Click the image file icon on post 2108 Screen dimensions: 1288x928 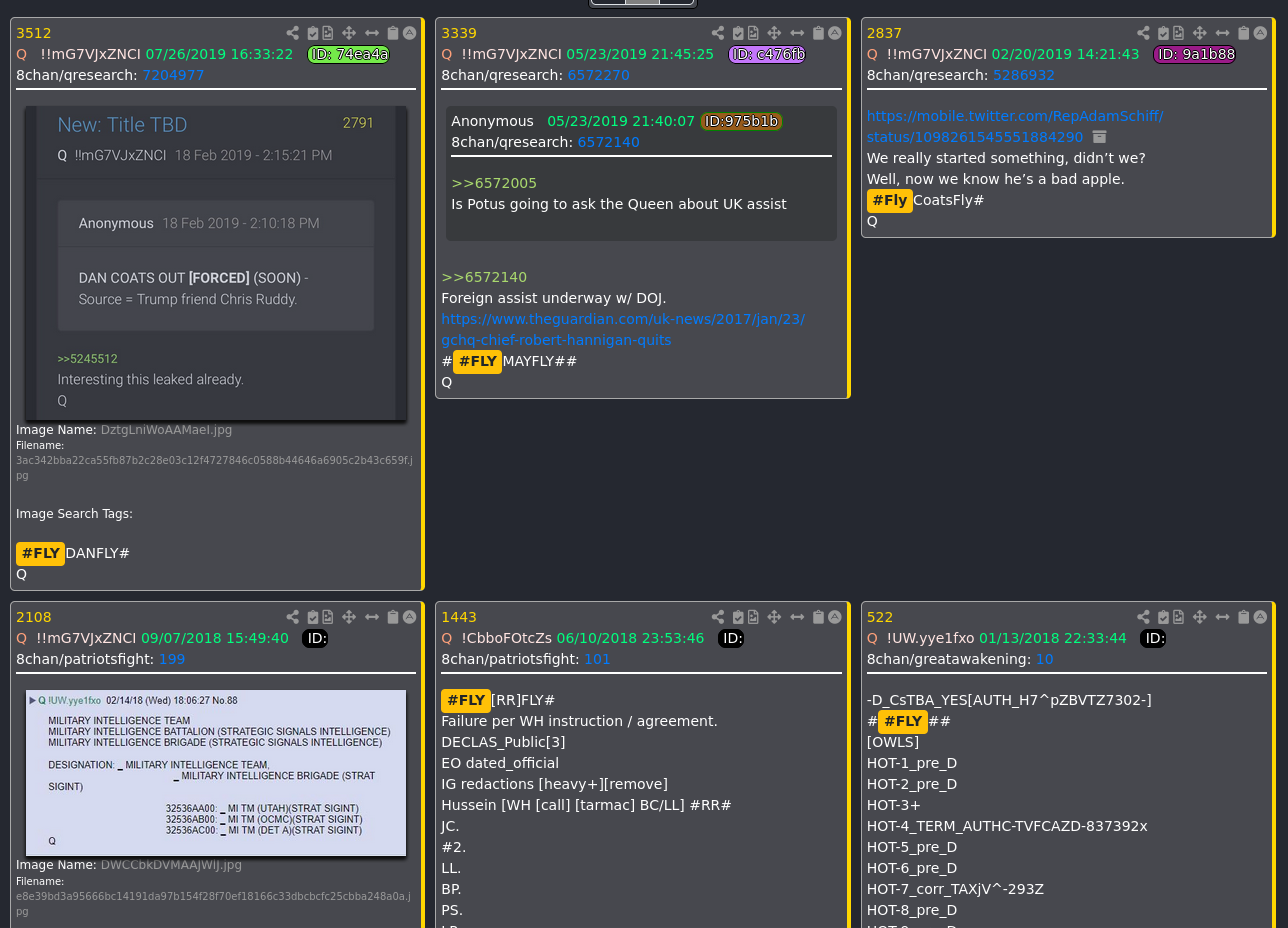[328, 617]
